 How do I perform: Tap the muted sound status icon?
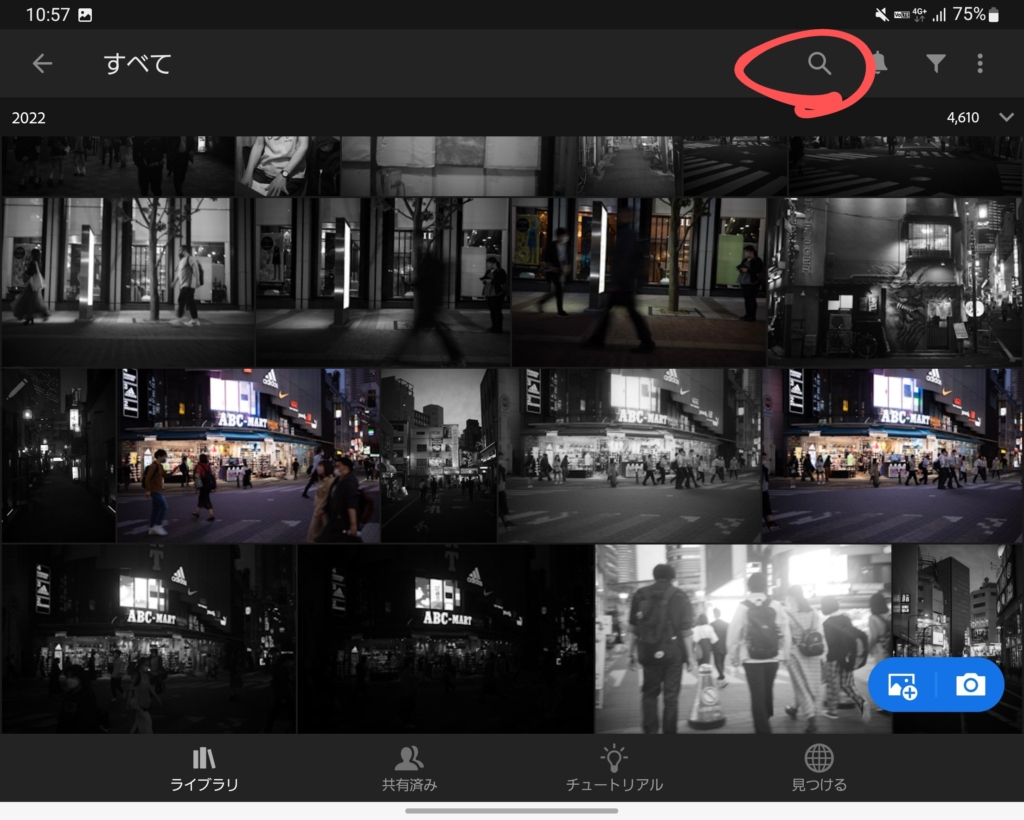[882, 14]
